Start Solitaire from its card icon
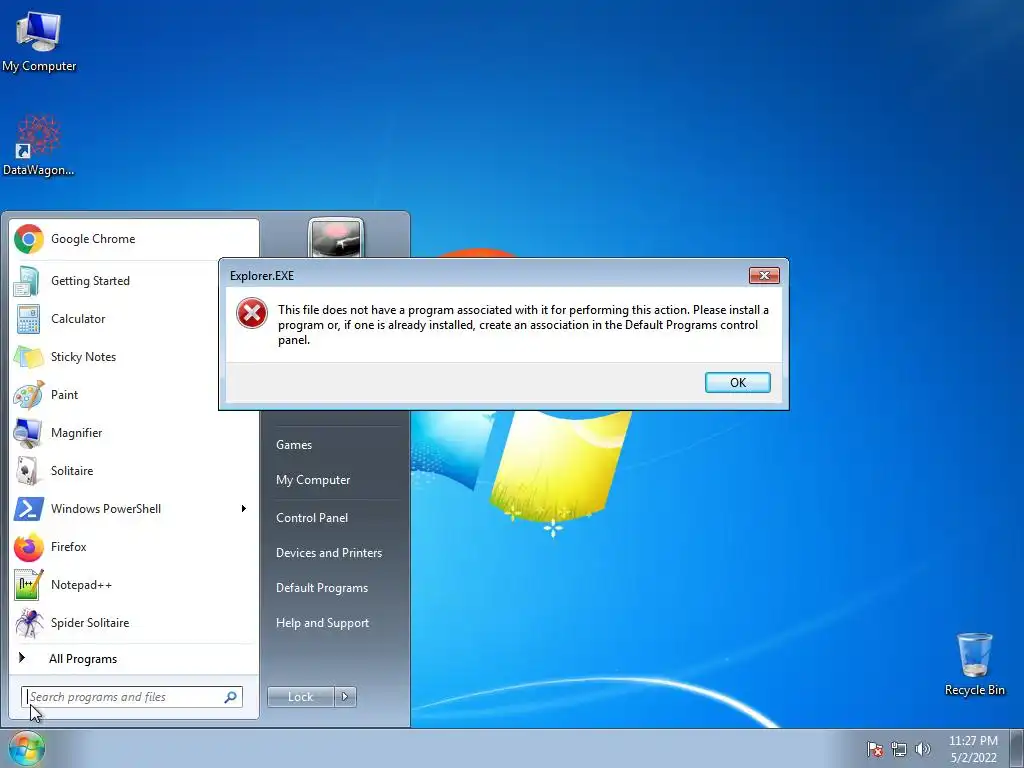The width and height of the screenshot is (1024, 768). [29, 470]
